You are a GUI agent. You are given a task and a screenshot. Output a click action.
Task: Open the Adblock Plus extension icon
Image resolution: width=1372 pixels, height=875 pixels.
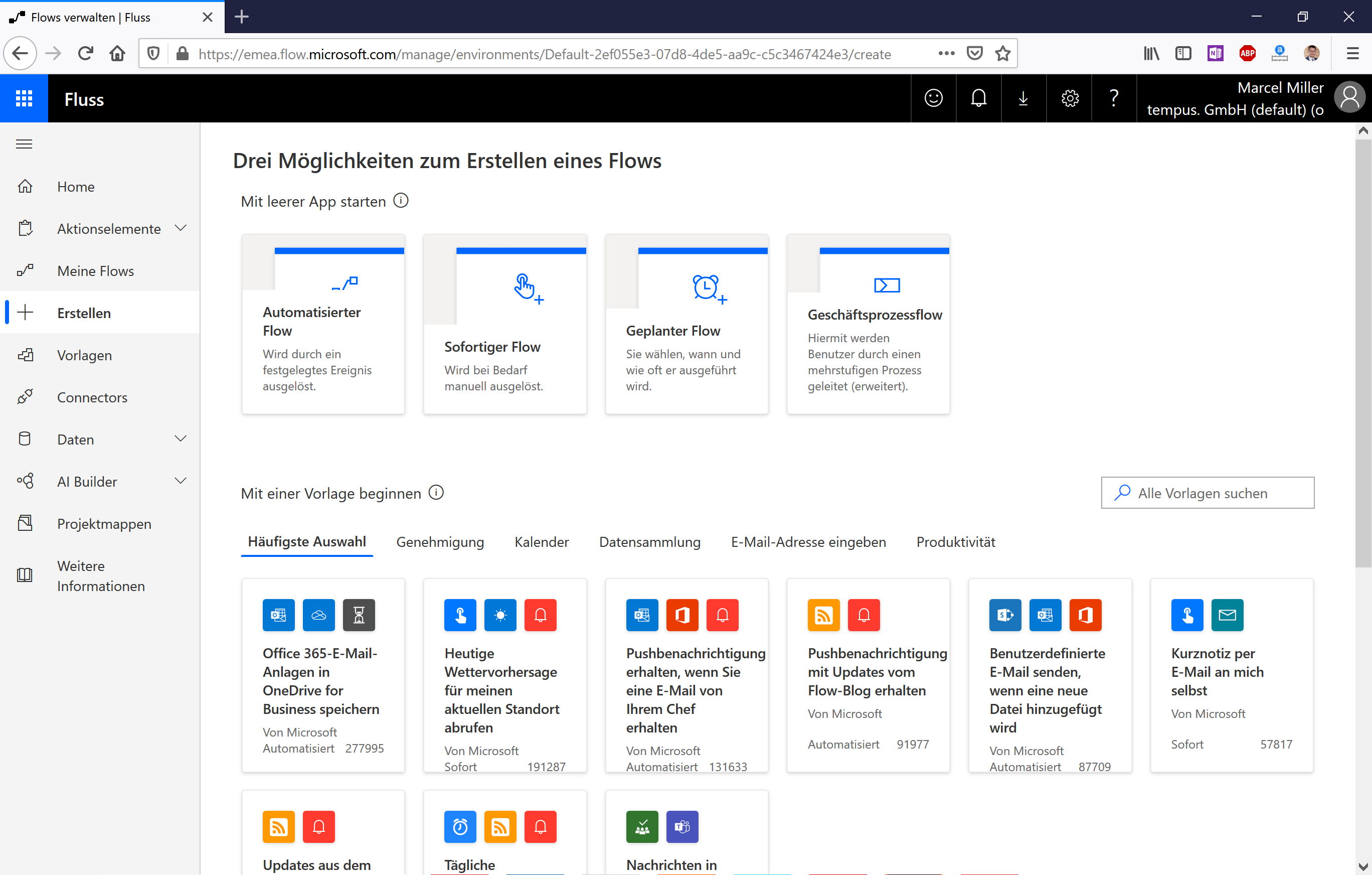(x=1247, y=54)
